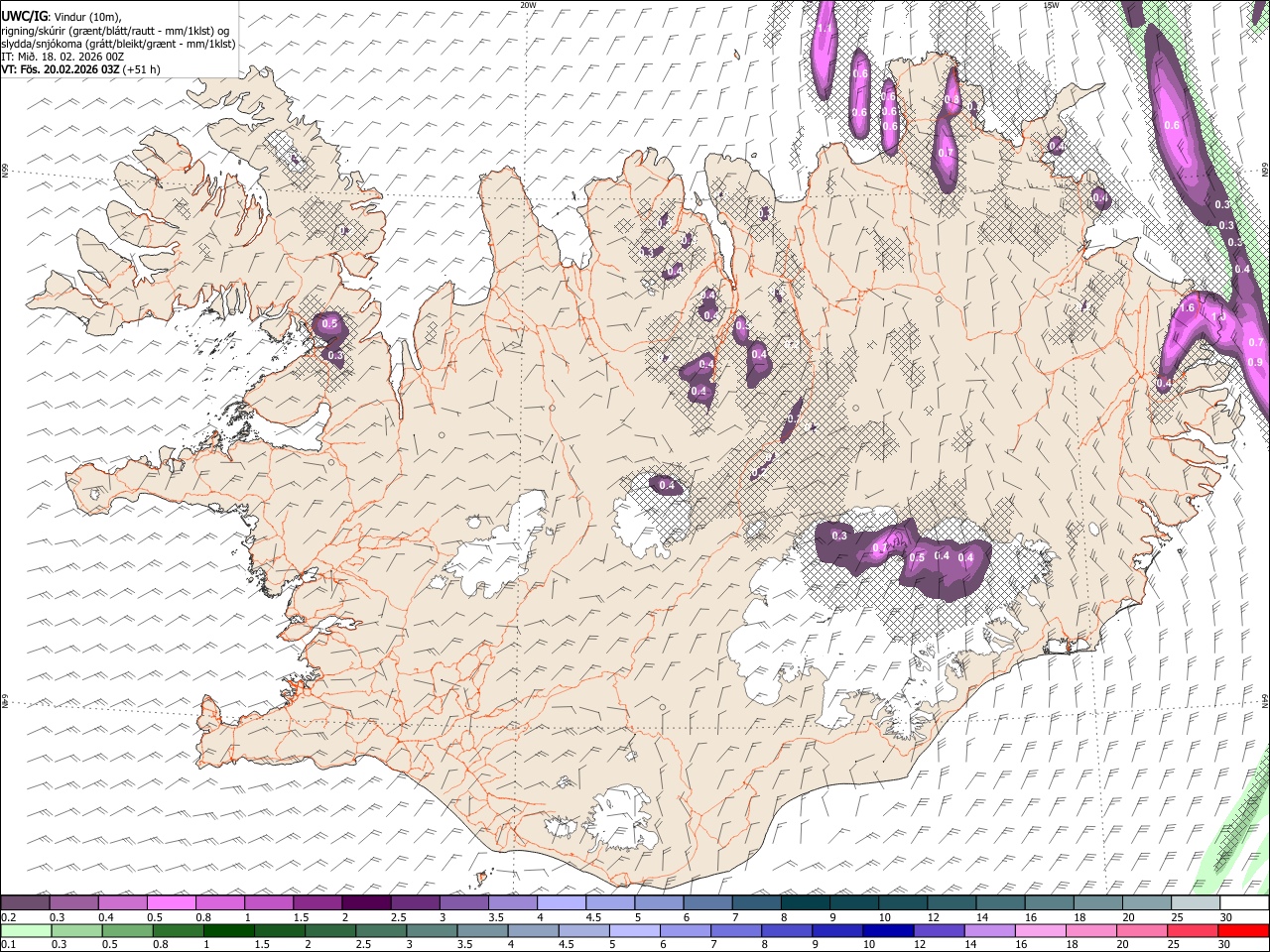Click the '0.1' number under the bottom legend row
The image size is (1270, 952).
[x=8, y=944]
